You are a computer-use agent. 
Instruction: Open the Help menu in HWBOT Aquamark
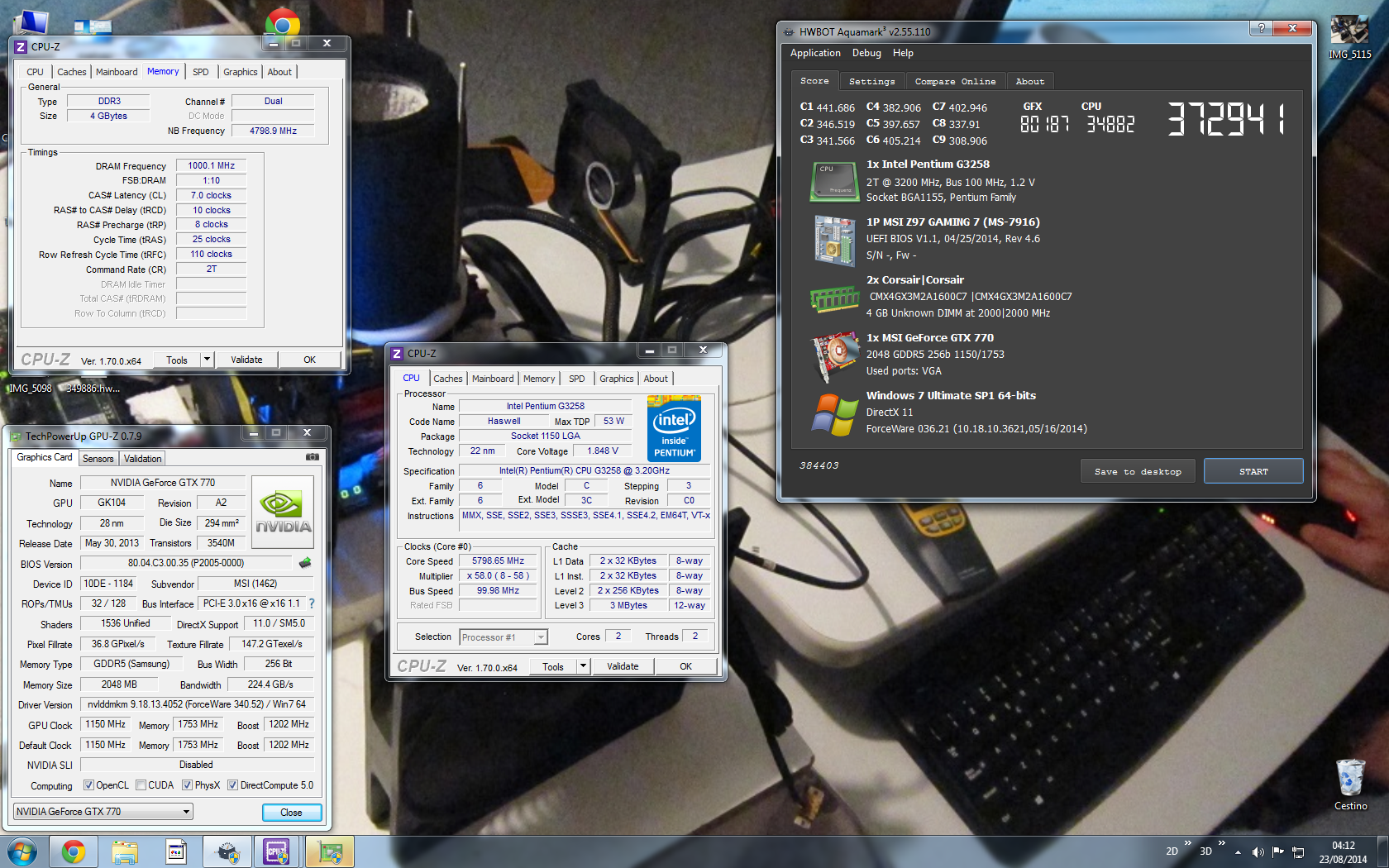(903, 53)
